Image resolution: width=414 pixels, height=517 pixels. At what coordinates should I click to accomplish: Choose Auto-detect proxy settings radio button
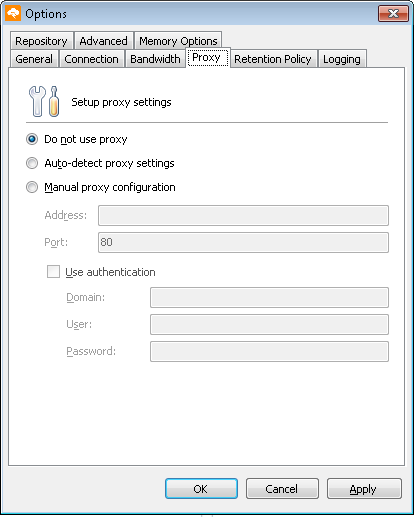click(32, 163)
